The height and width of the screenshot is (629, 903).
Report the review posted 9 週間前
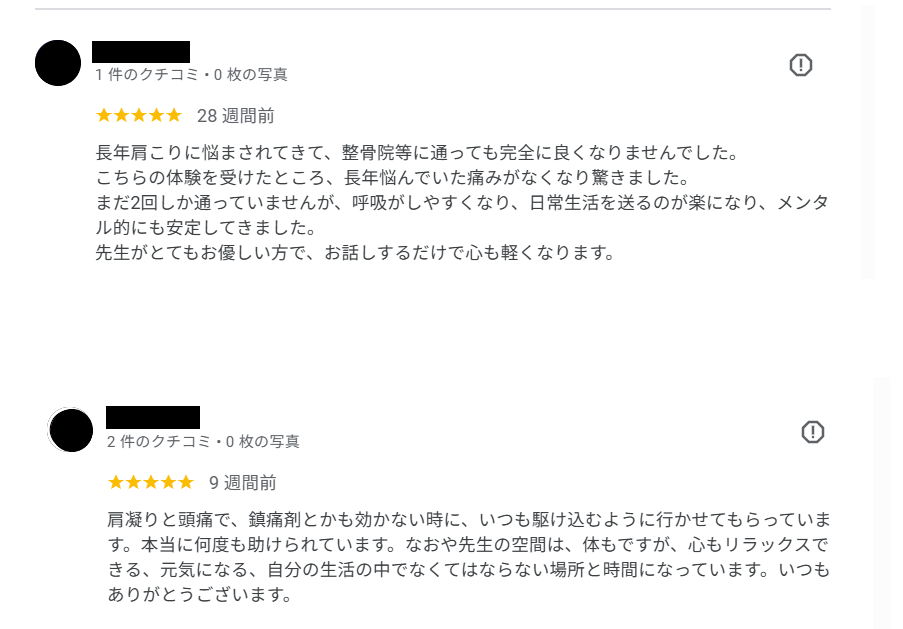click(x=813, y=432)
